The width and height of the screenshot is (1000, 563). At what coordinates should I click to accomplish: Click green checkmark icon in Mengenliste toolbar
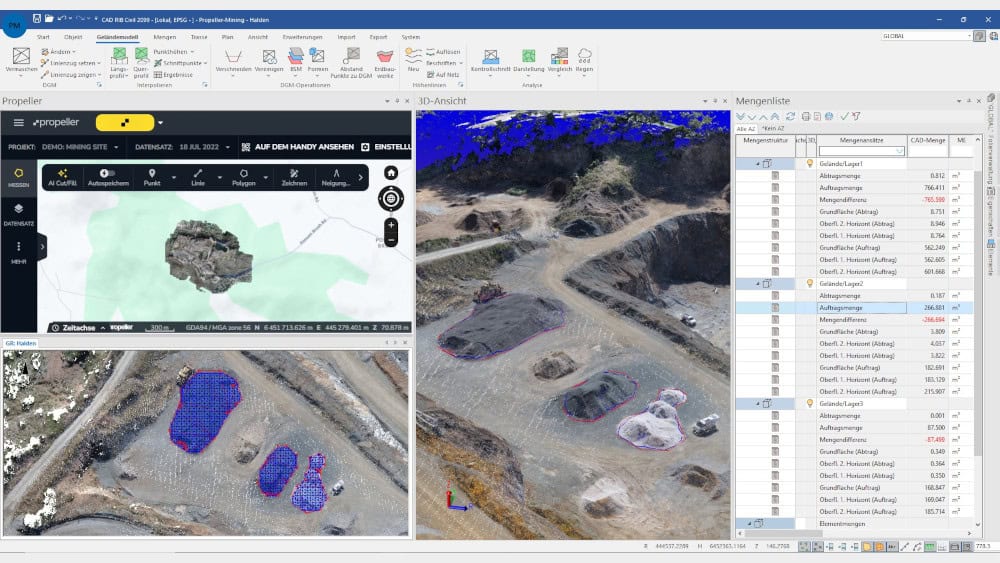pos(844,117)
